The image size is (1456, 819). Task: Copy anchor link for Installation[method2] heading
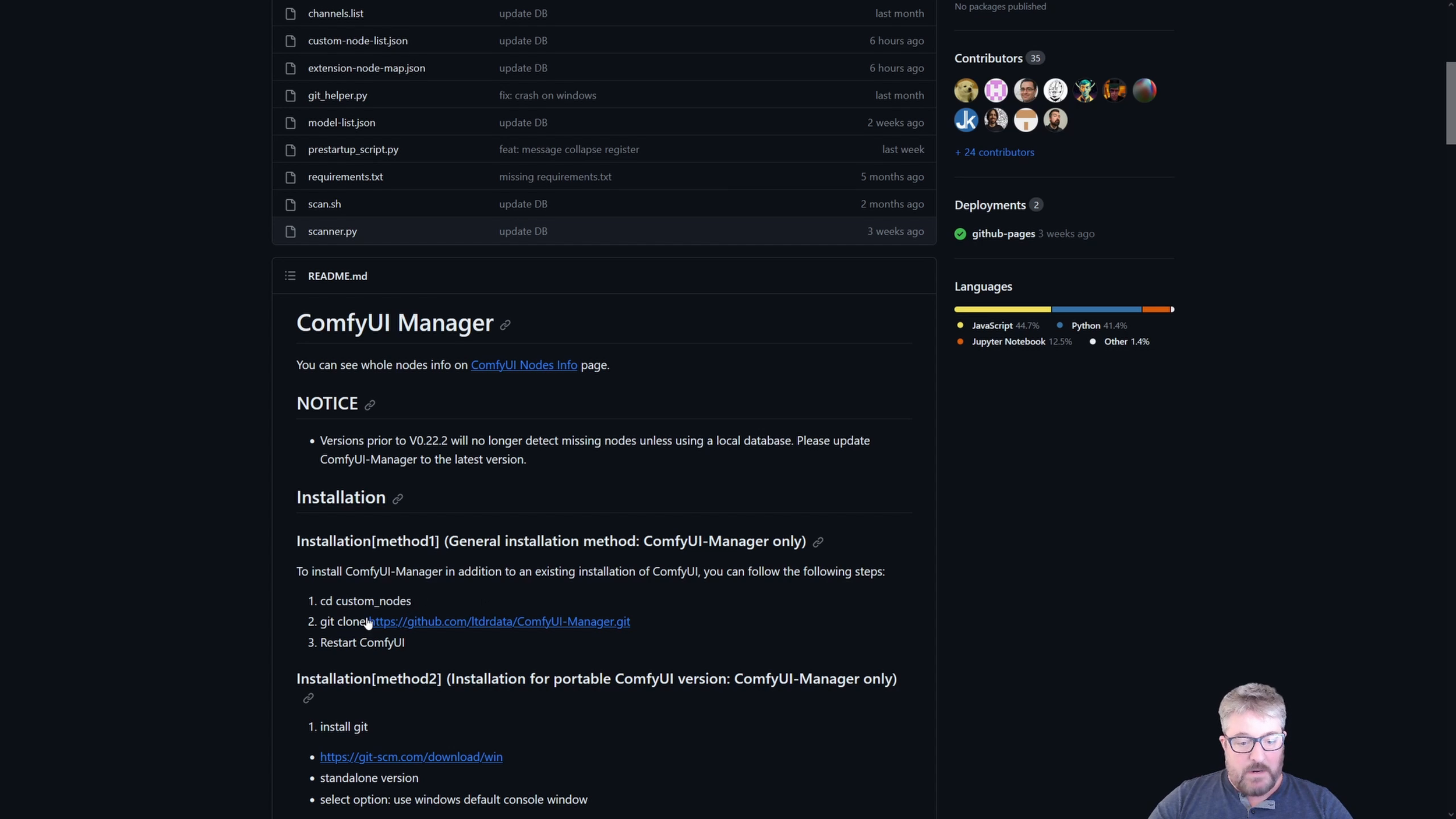click(308, 698)
